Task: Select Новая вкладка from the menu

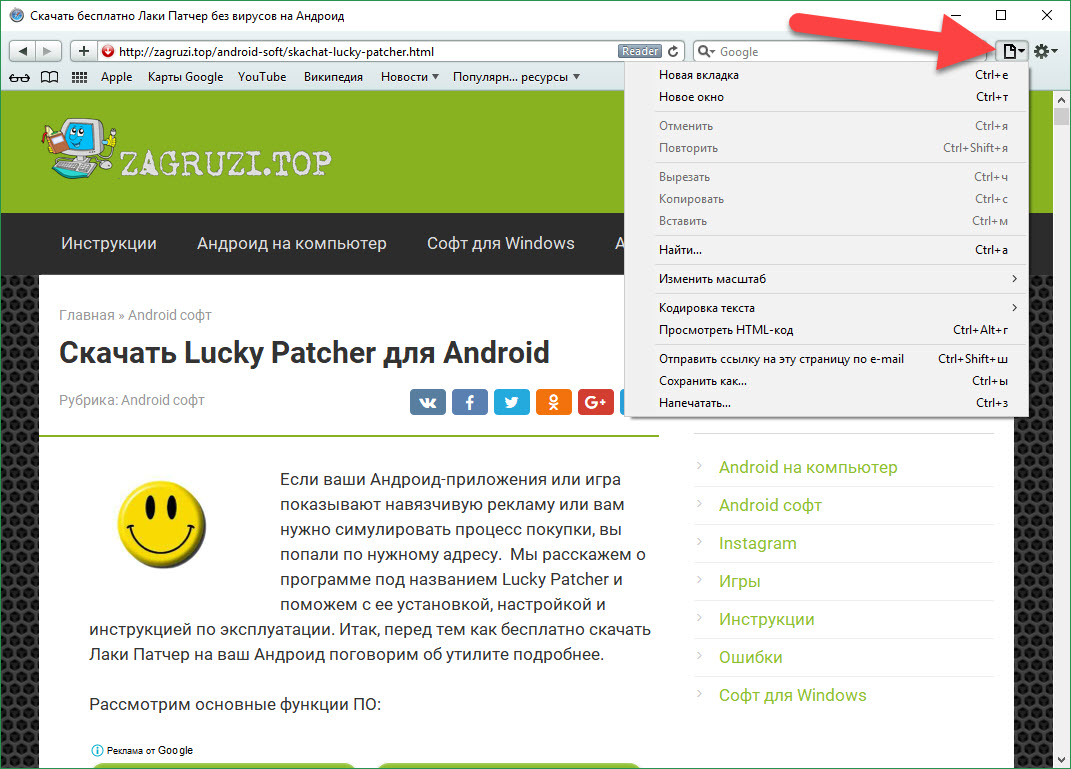Action: point(699,75)
